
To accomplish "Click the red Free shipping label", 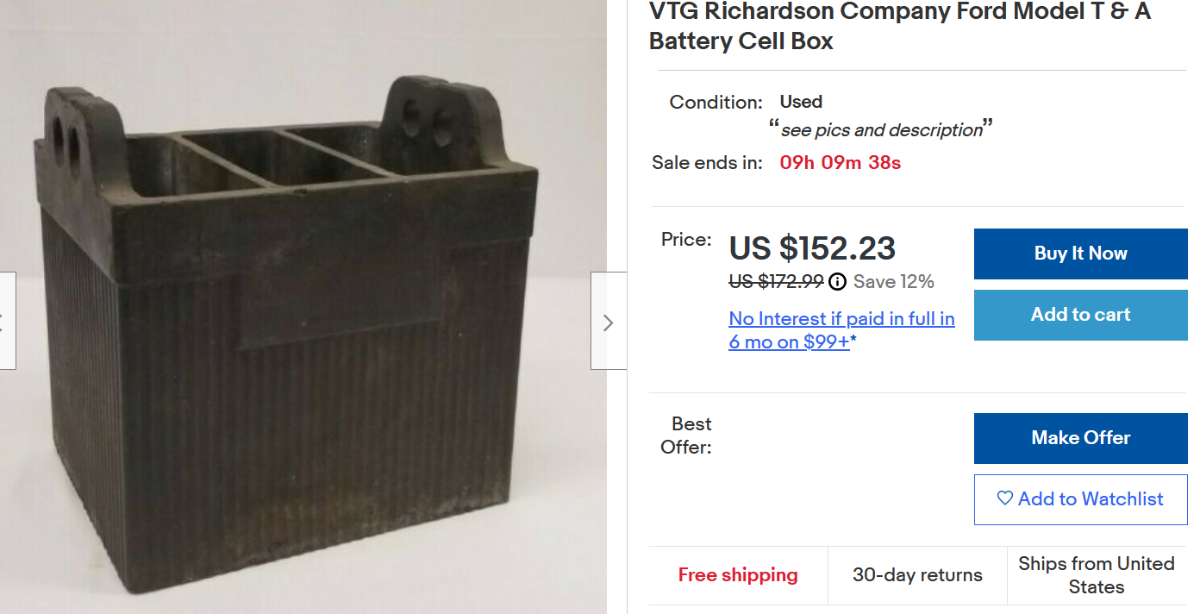I will coord(738,575).
